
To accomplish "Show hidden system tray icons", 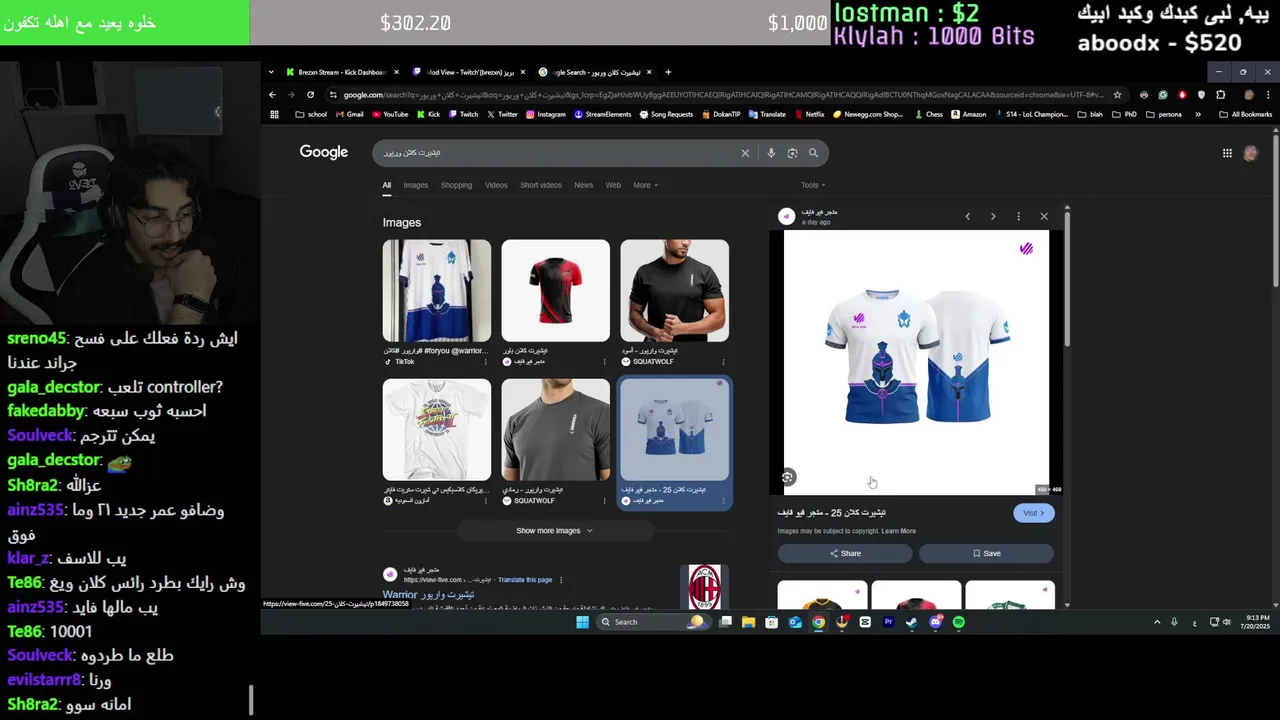I will pos(1157,622).
